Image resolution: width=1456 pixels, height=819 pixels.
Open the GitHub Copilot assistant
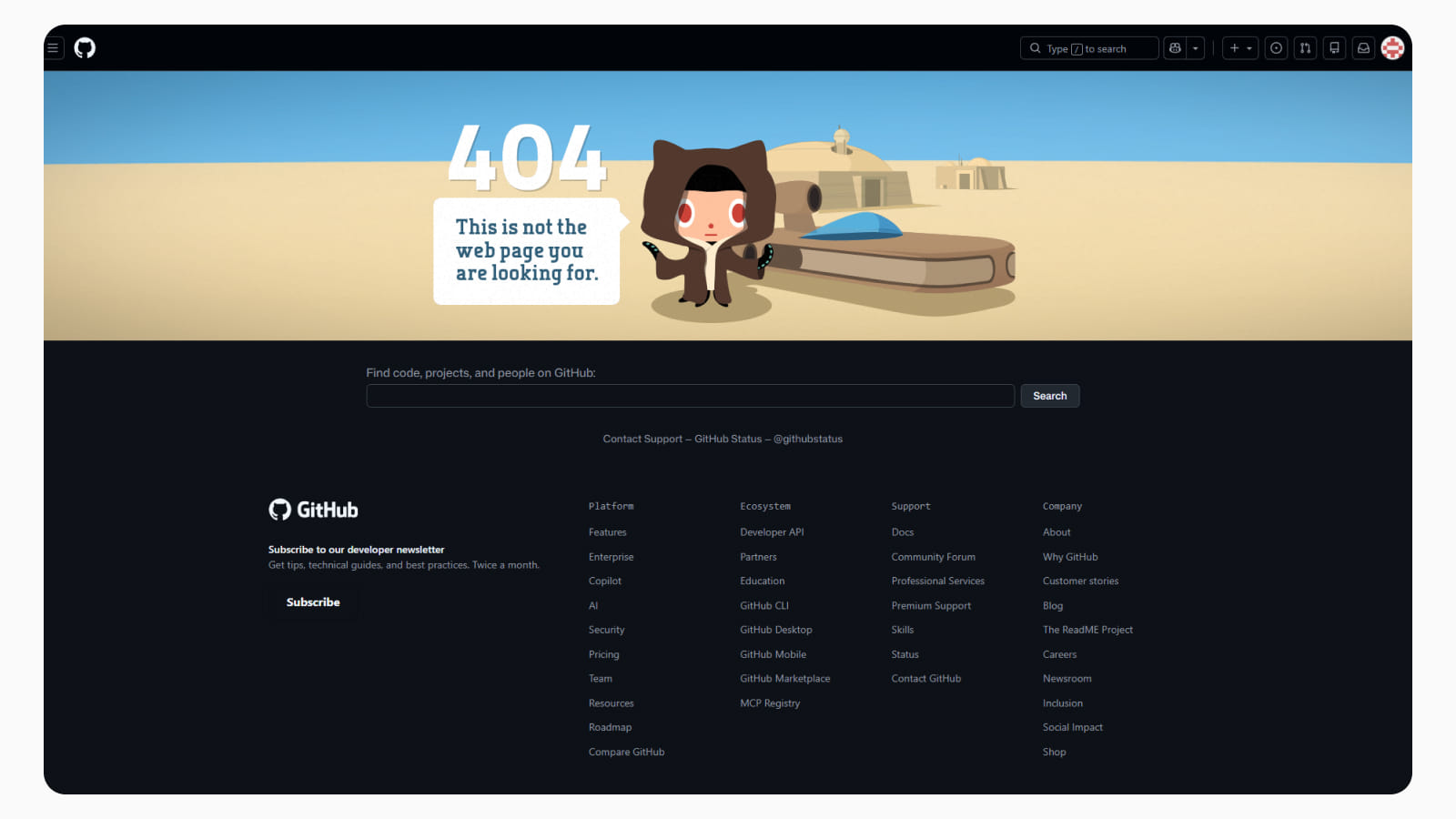click(1175, 47)
